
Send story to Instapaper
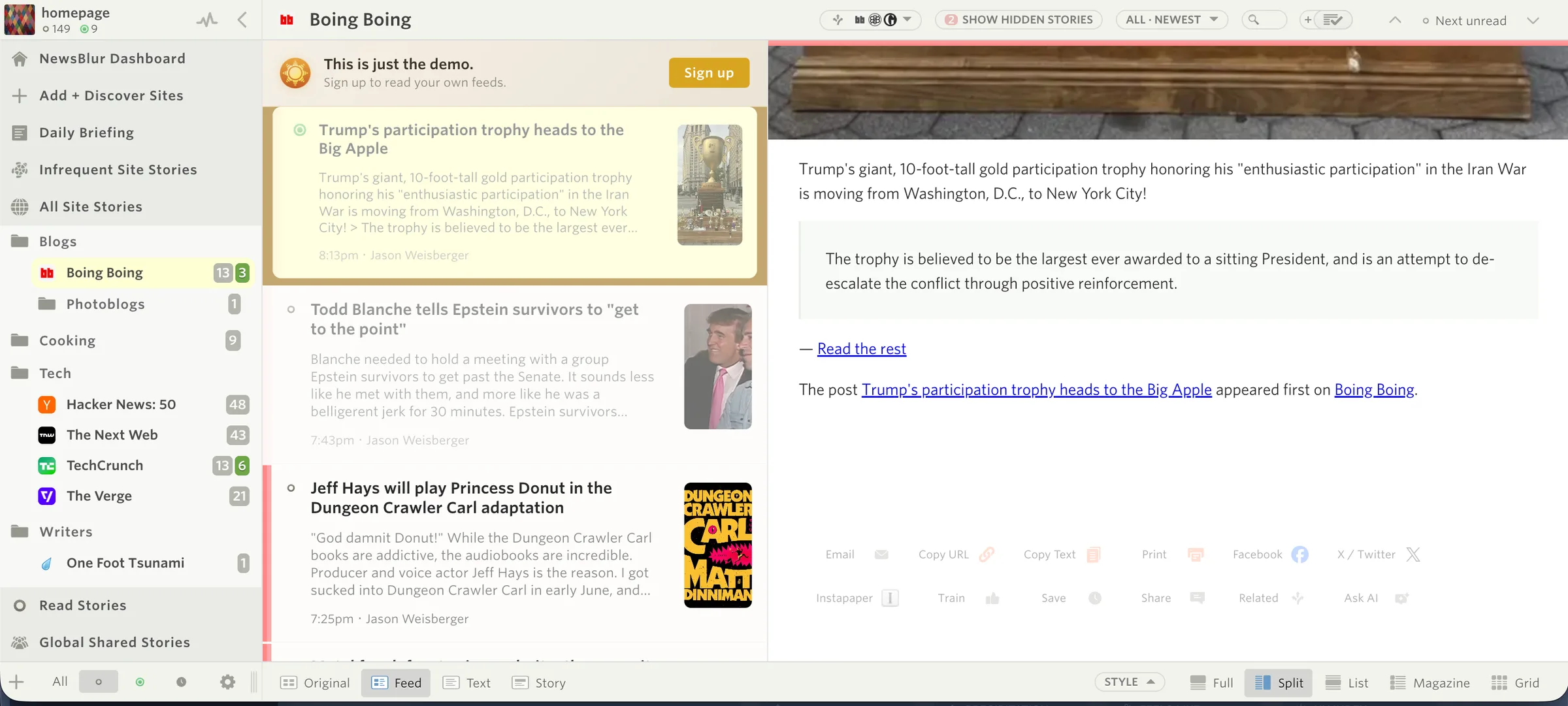pos(857,598)
